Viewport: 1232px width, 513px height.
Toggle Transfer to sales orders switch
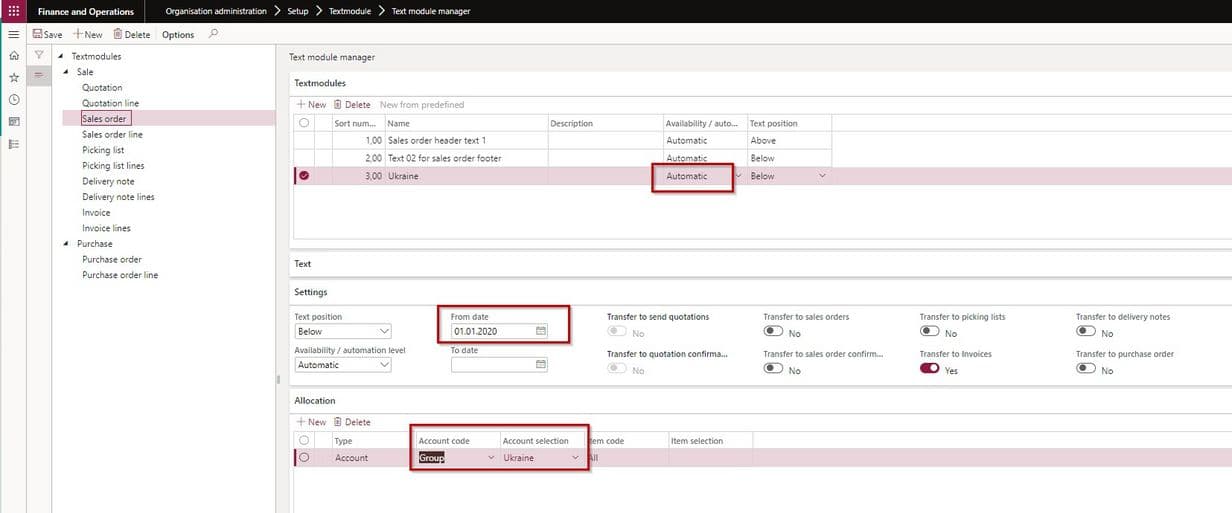click(x=774, y=332)
